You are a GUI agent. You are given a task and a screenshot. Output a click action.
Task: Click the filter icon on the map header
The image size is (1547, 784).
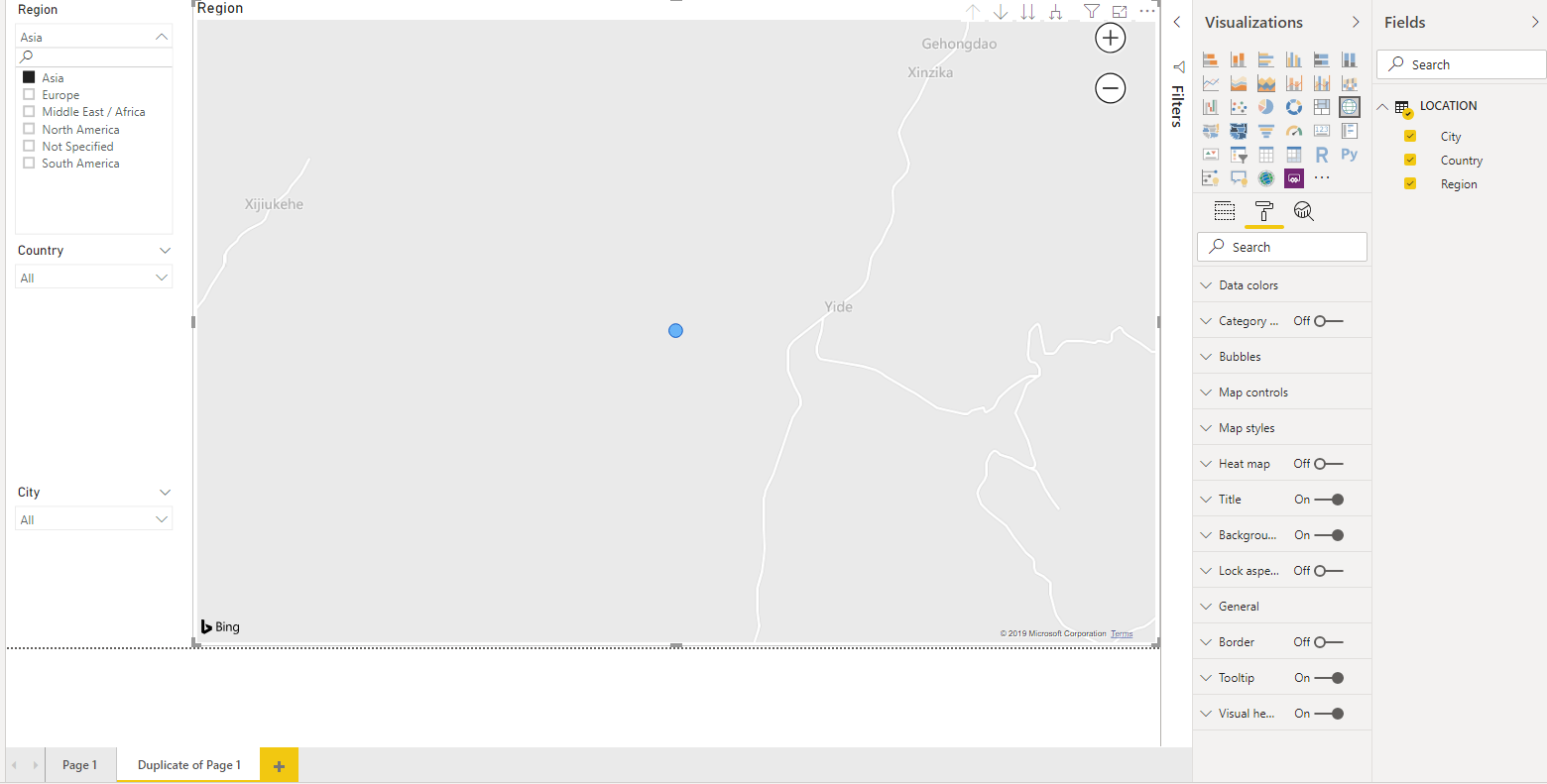coord(1092,12)
